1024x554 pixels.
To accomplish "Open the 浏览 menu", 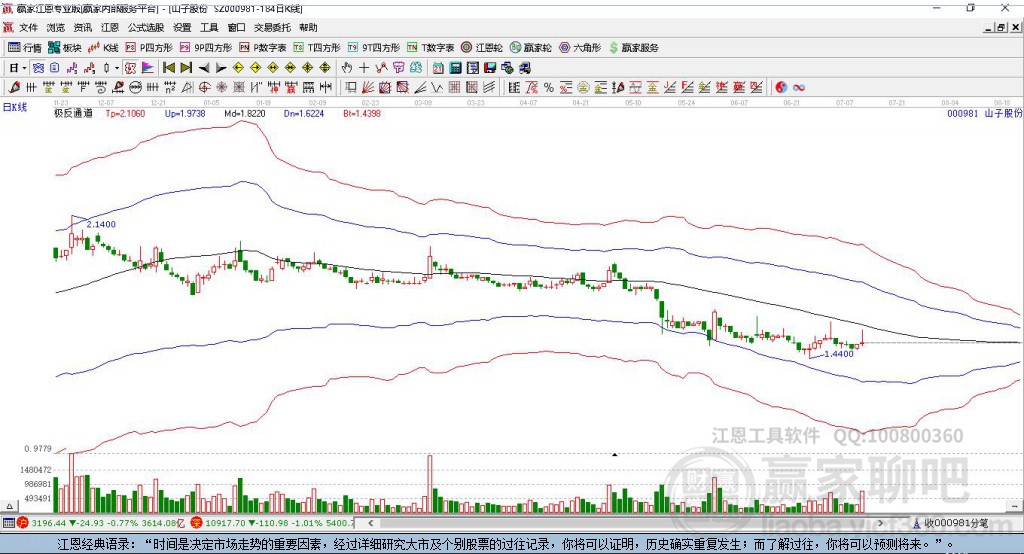I will click(x=56, y=27).
